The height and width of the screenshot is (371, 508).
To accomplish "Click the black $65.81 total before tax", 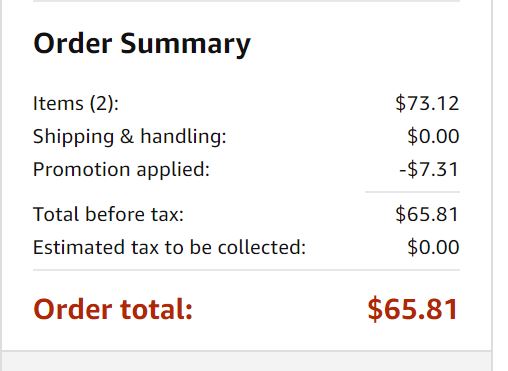I will (x=427, y=214).
